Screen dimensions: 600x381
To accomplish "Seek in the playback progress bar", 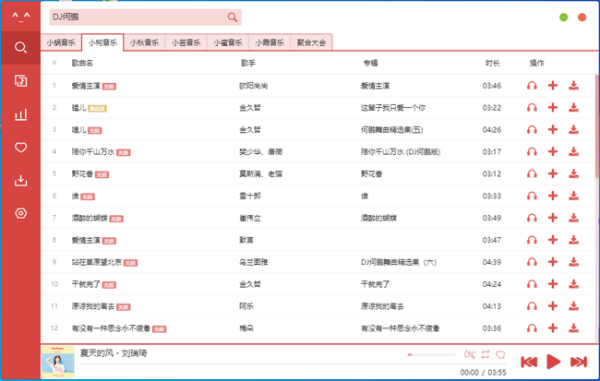I will point(293,364).
